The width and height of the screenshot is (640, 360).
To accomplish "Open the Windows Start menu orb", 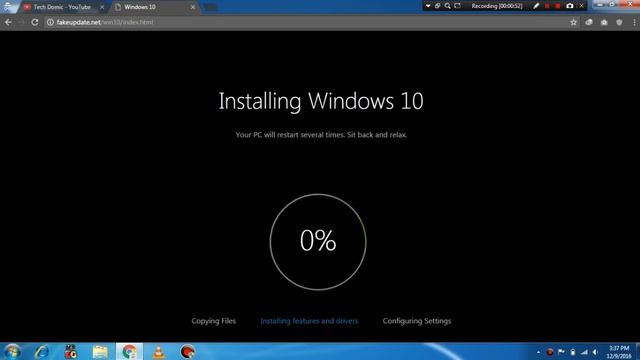I will point(13,352).
